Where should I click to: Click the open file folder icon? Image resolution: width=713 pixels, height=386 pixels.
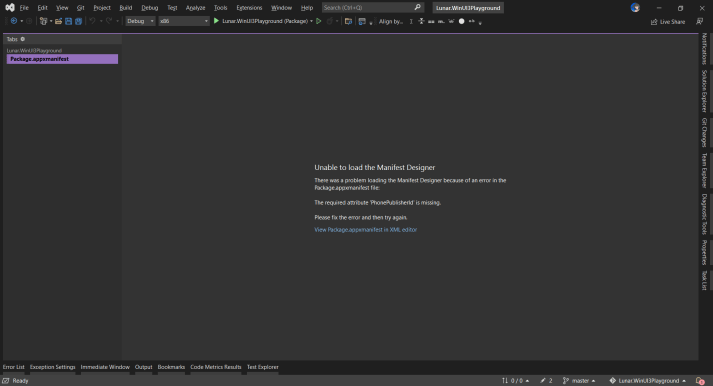pos(59,21)
